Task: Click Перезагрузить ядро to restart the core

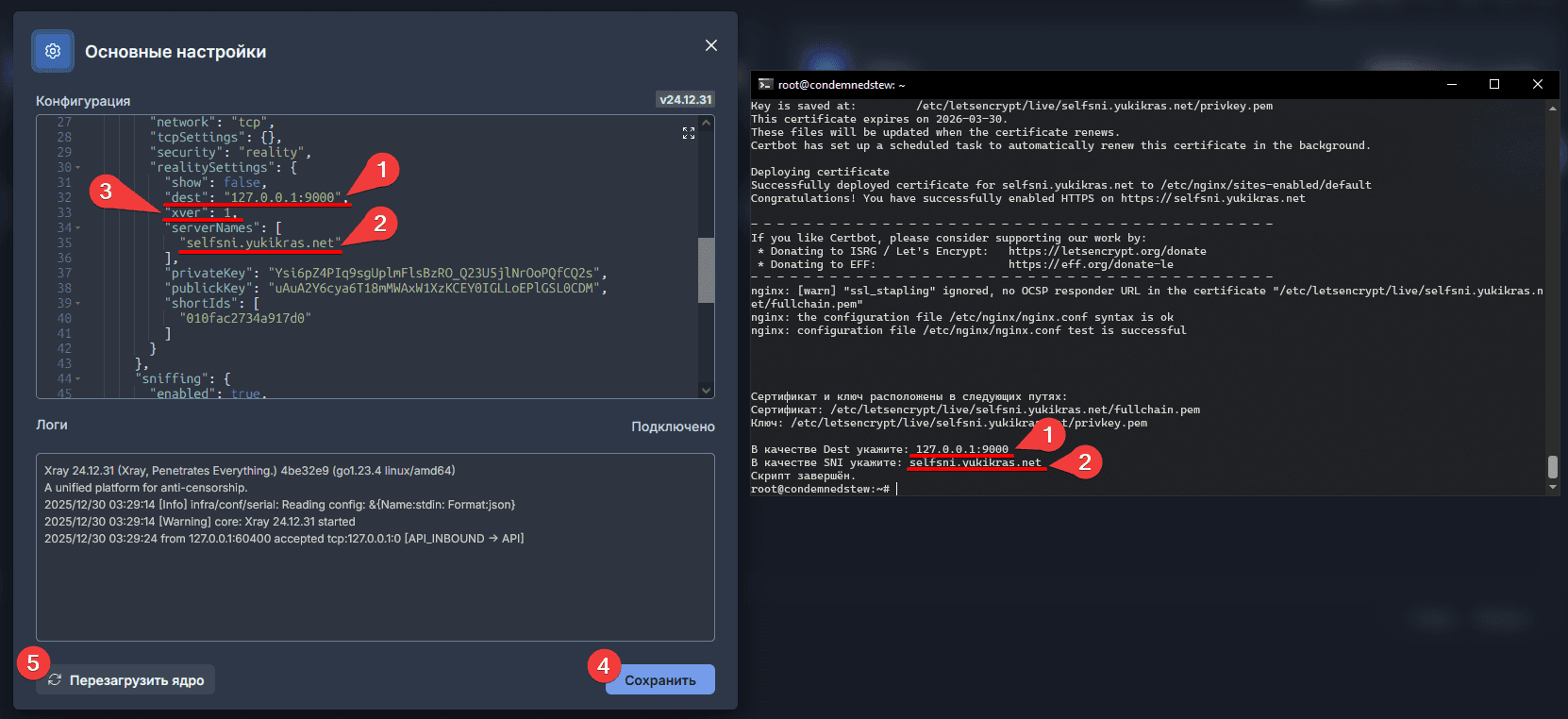Action: tap(126, 680)
